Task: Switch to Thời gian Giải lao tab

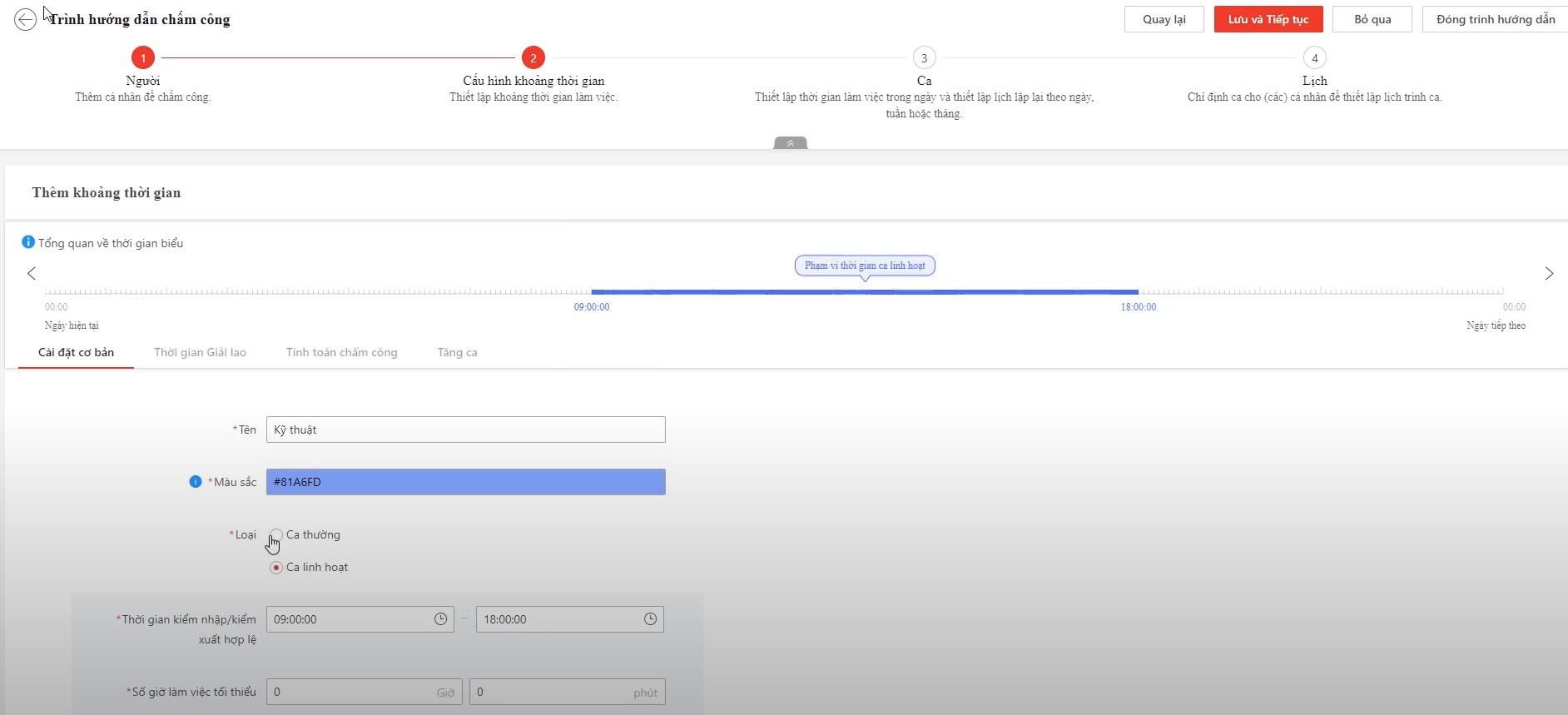Action: click(200, 353)
